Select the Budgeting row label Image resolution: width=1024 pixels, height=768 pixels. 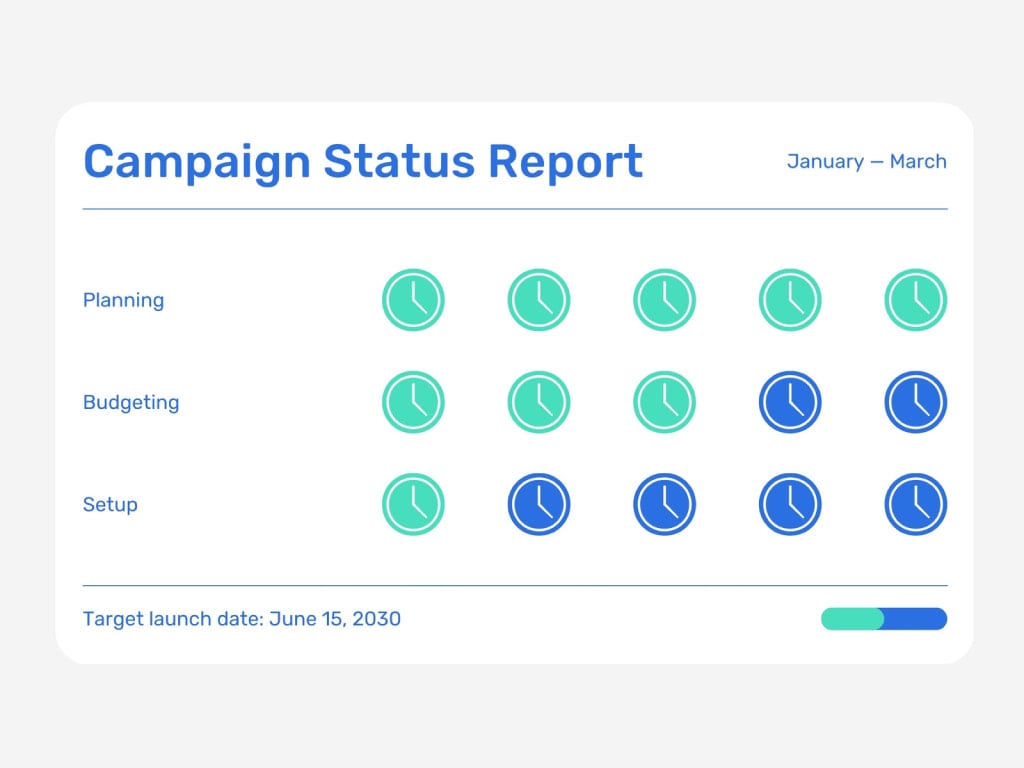click(x=131, y=402)
